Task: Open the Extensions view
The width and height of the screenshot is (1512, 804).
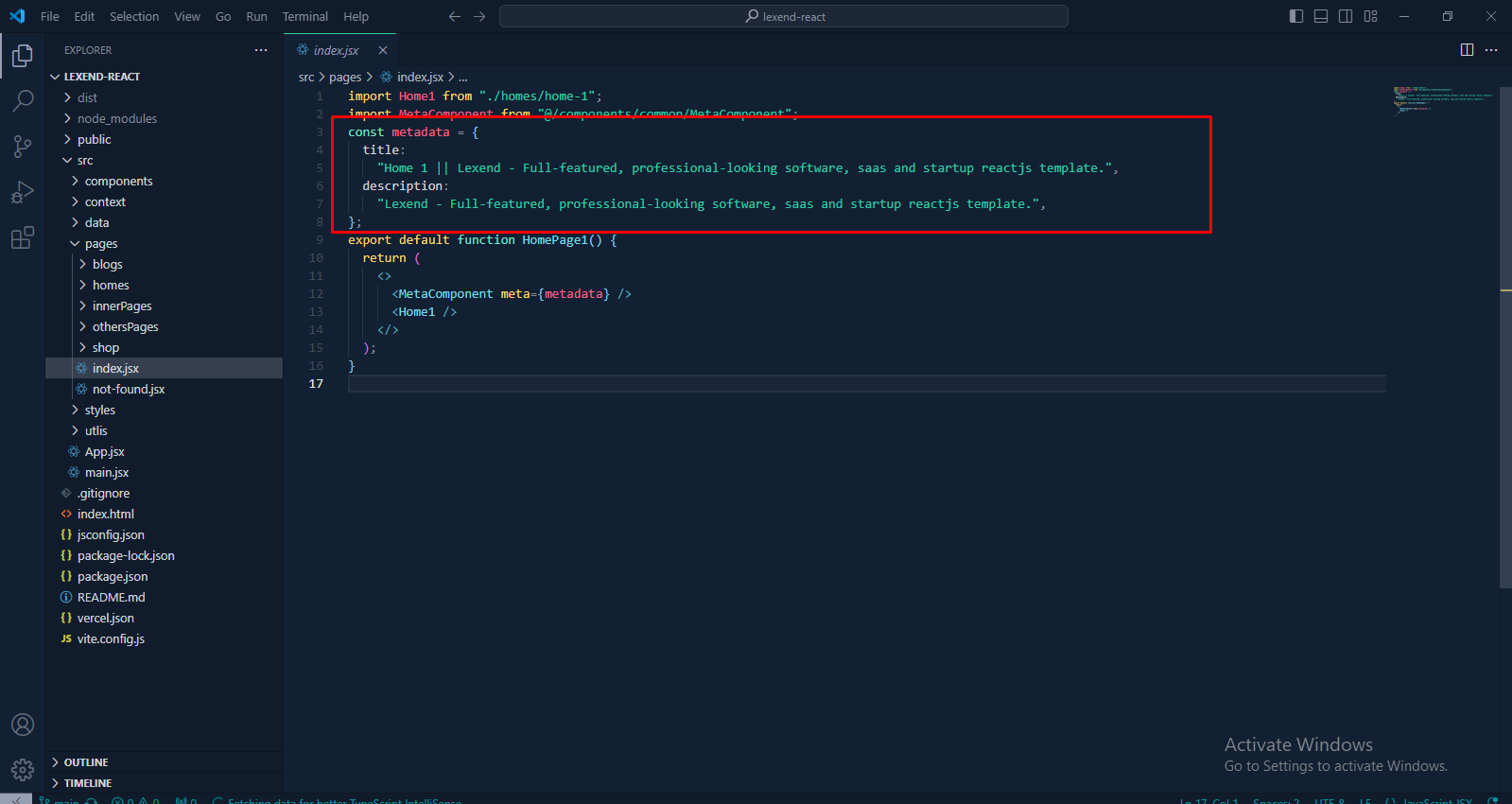Action: [x=23, y=237]
